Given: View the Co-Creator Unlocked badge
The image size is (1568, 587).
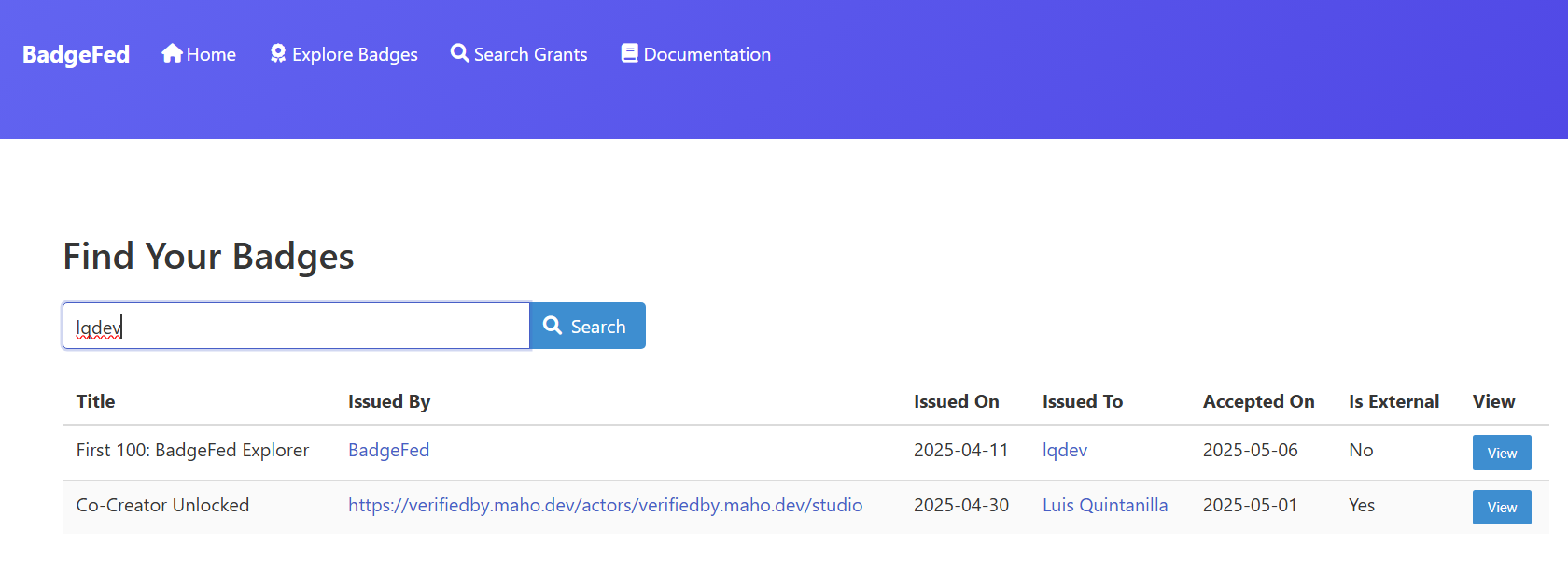Looking at the screenshot, I should point(1501,507).
